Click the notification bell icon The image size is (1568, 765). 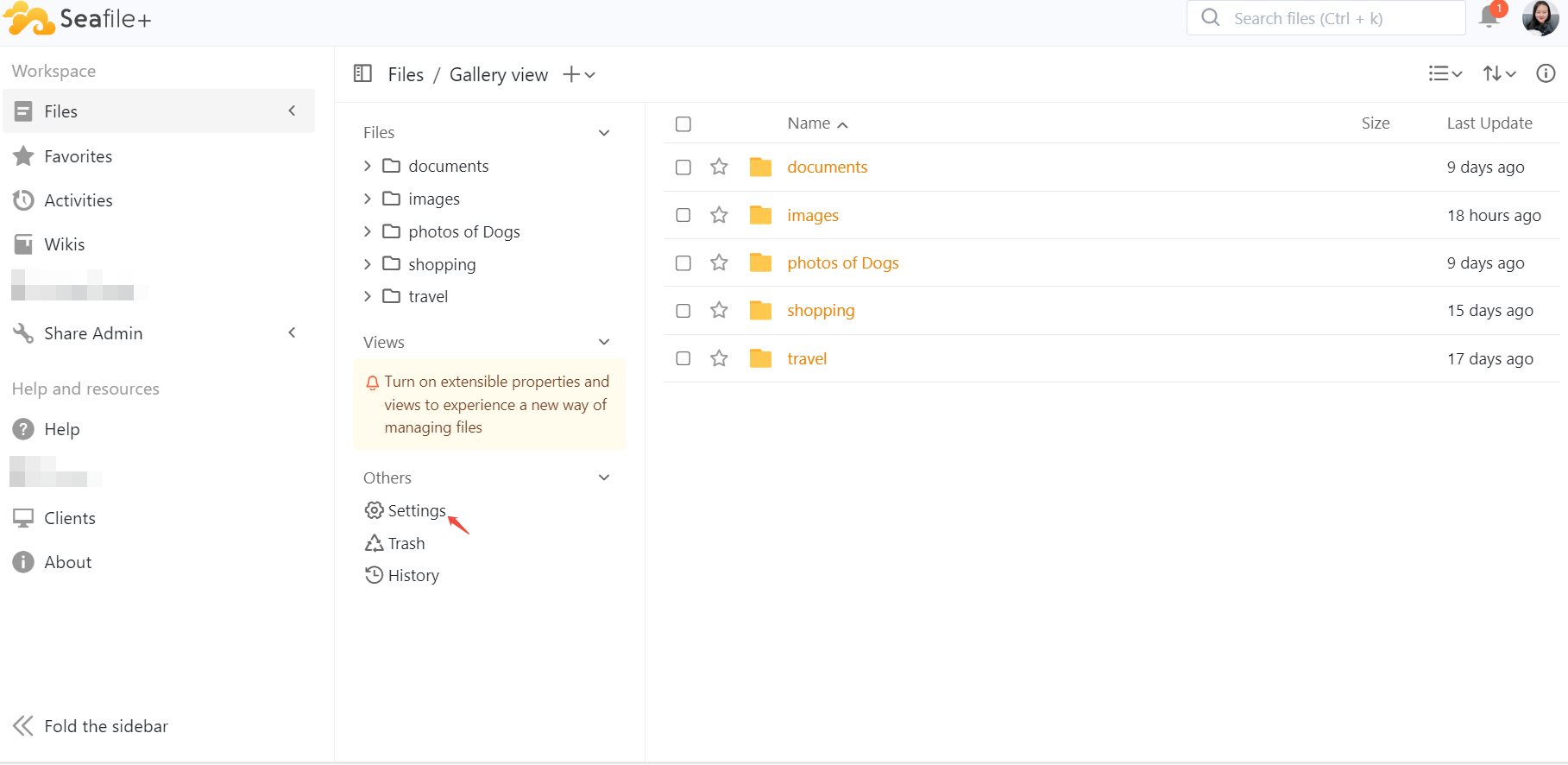(1489, 17)
